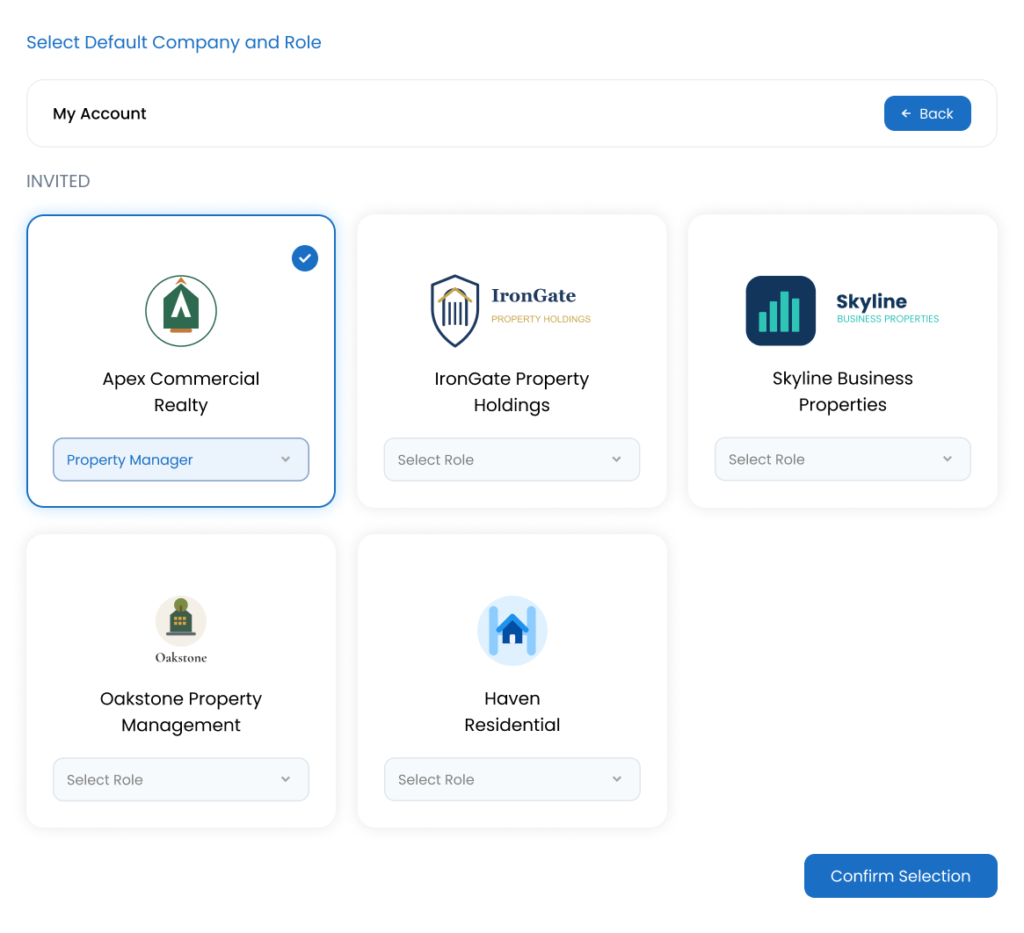This screenshot has width=1024, height=933.
Task: Open the Property Manager role dropdown
Action: (x=181, y=460)
